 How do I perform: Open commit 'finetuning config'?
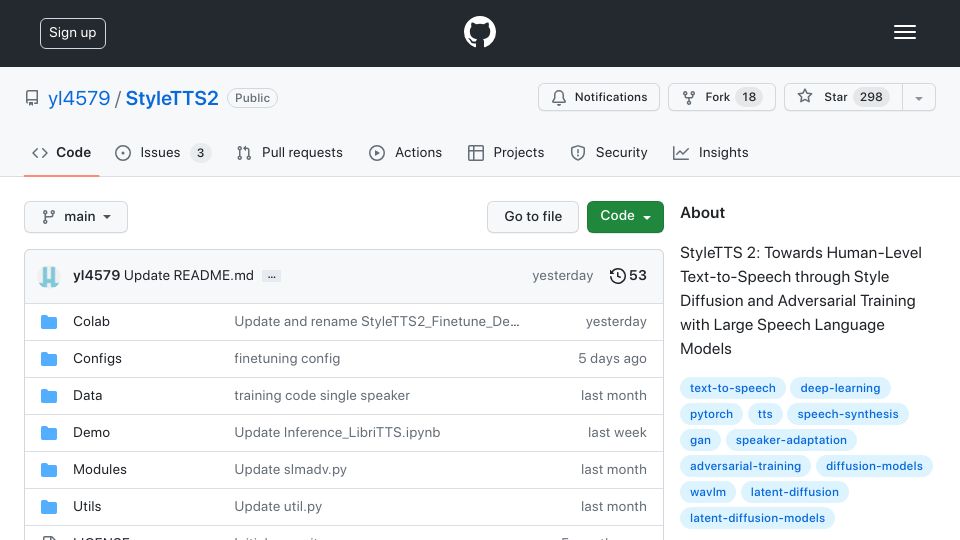[x=287, y=359]
